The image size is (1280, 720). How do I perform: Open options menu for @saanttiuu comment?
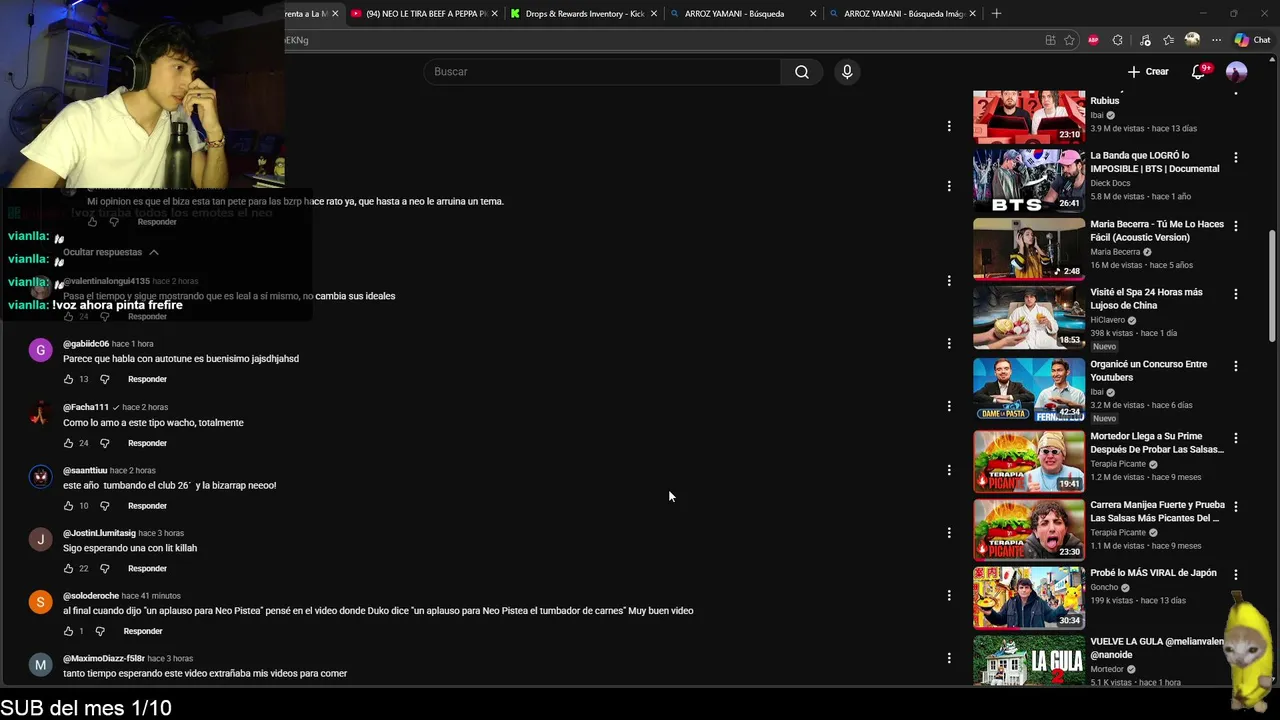[949, 470]
